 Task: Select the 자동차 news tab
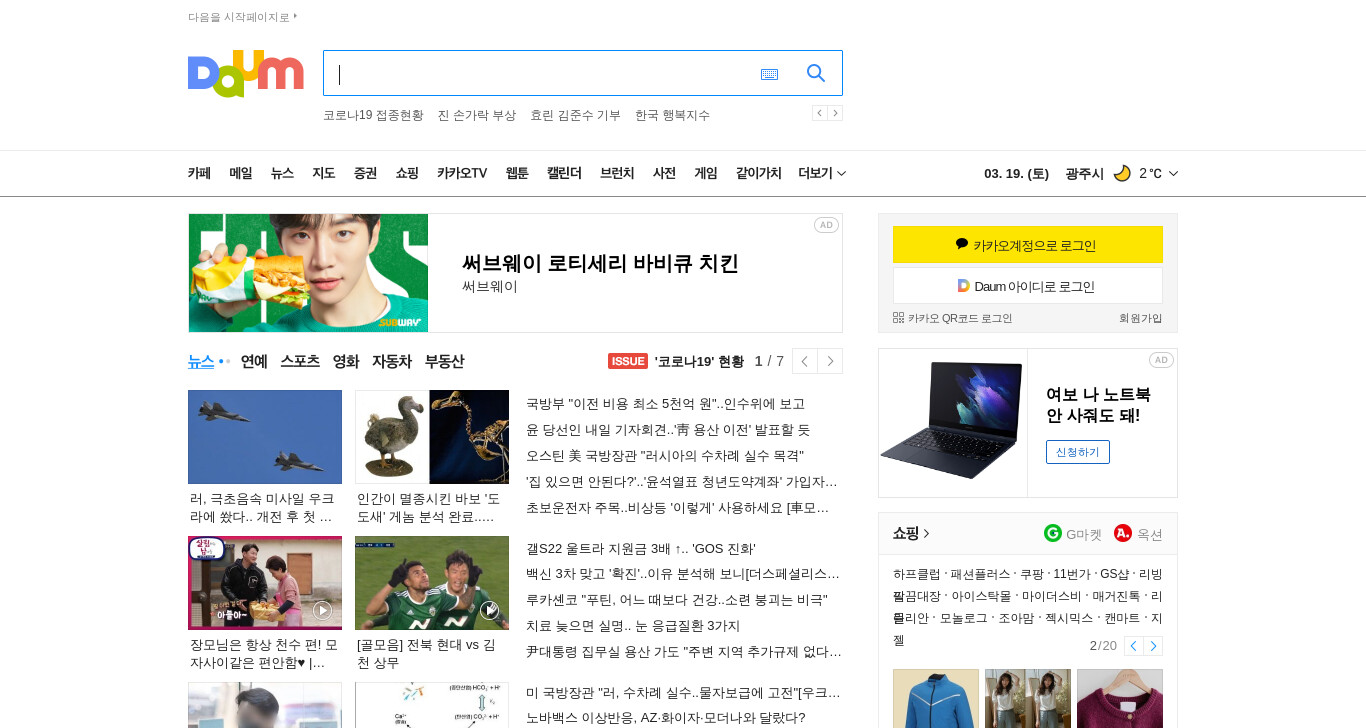point(392,361)
